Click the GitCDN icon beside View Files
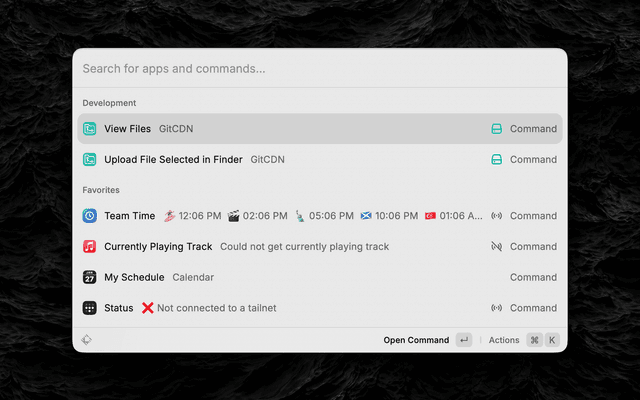The height and width of the screenshot is (400, 640). tap(90, 129)
